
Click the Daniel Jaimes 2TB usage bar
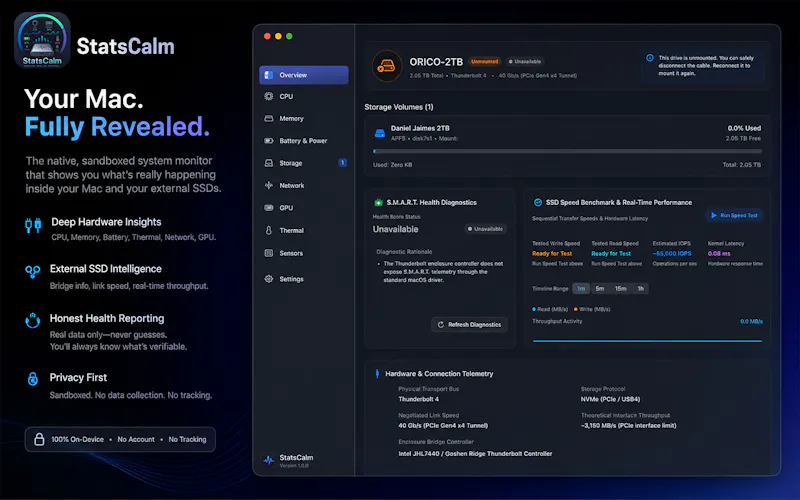tap(567, 152)
